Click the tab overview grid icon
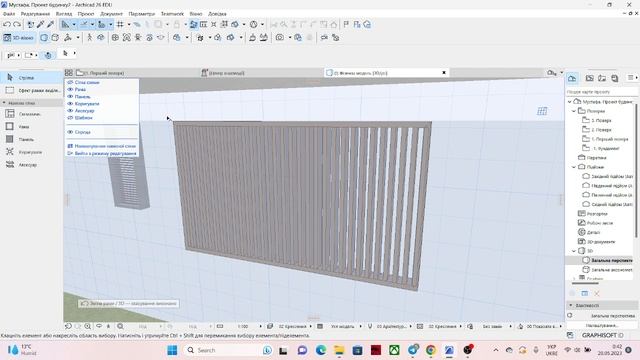Image resolution: width=640 pixels, height=360 pixels. click(69, 73)
